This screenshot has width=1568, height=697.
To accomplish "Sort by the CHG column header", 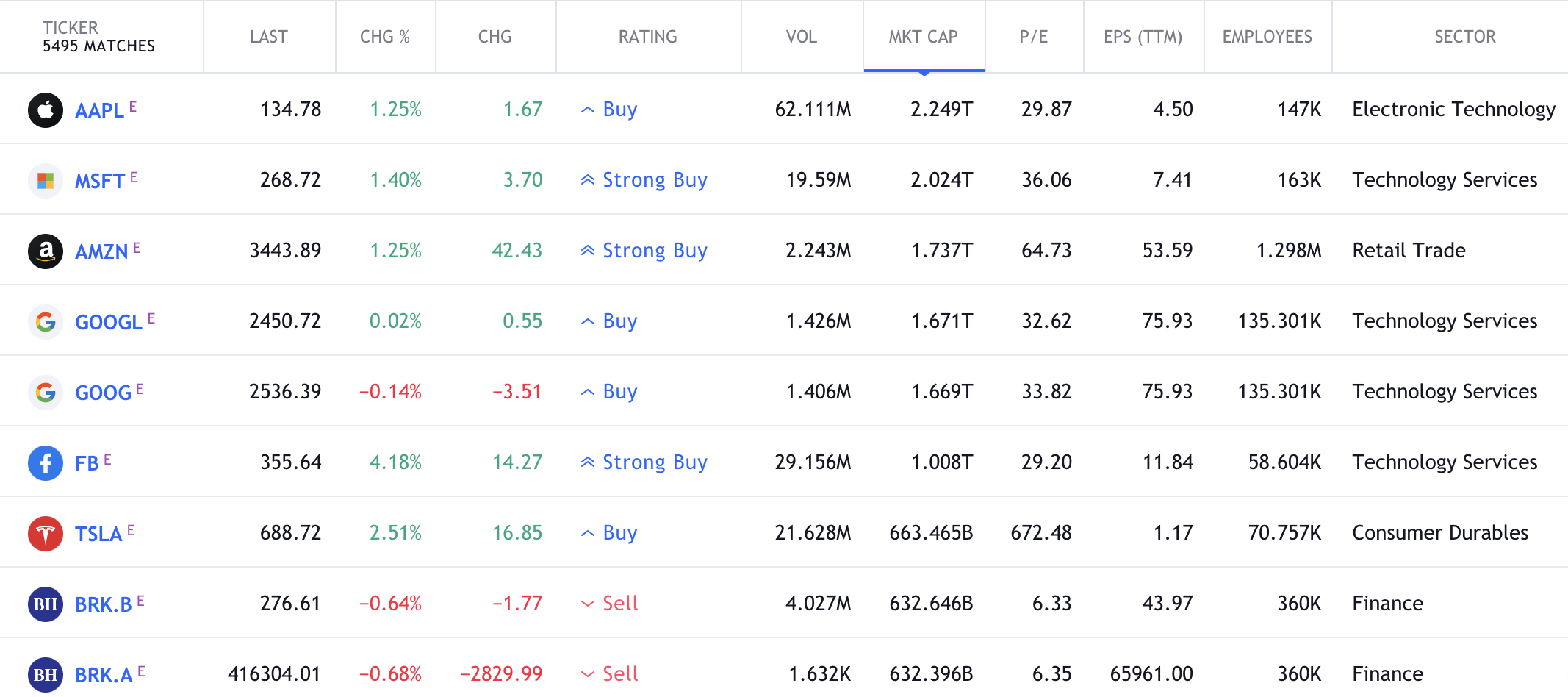I will click(x=495, y=37).
